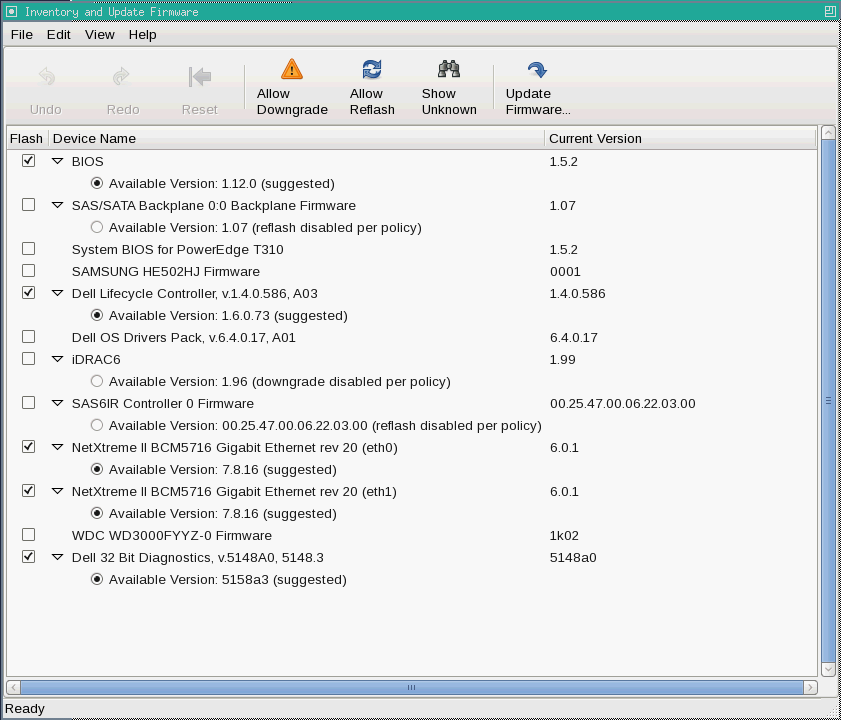Click the vertical scrollbar thumb
This screenshot has width=841, height=720.
pyautogui.click(x=828, y=400)
